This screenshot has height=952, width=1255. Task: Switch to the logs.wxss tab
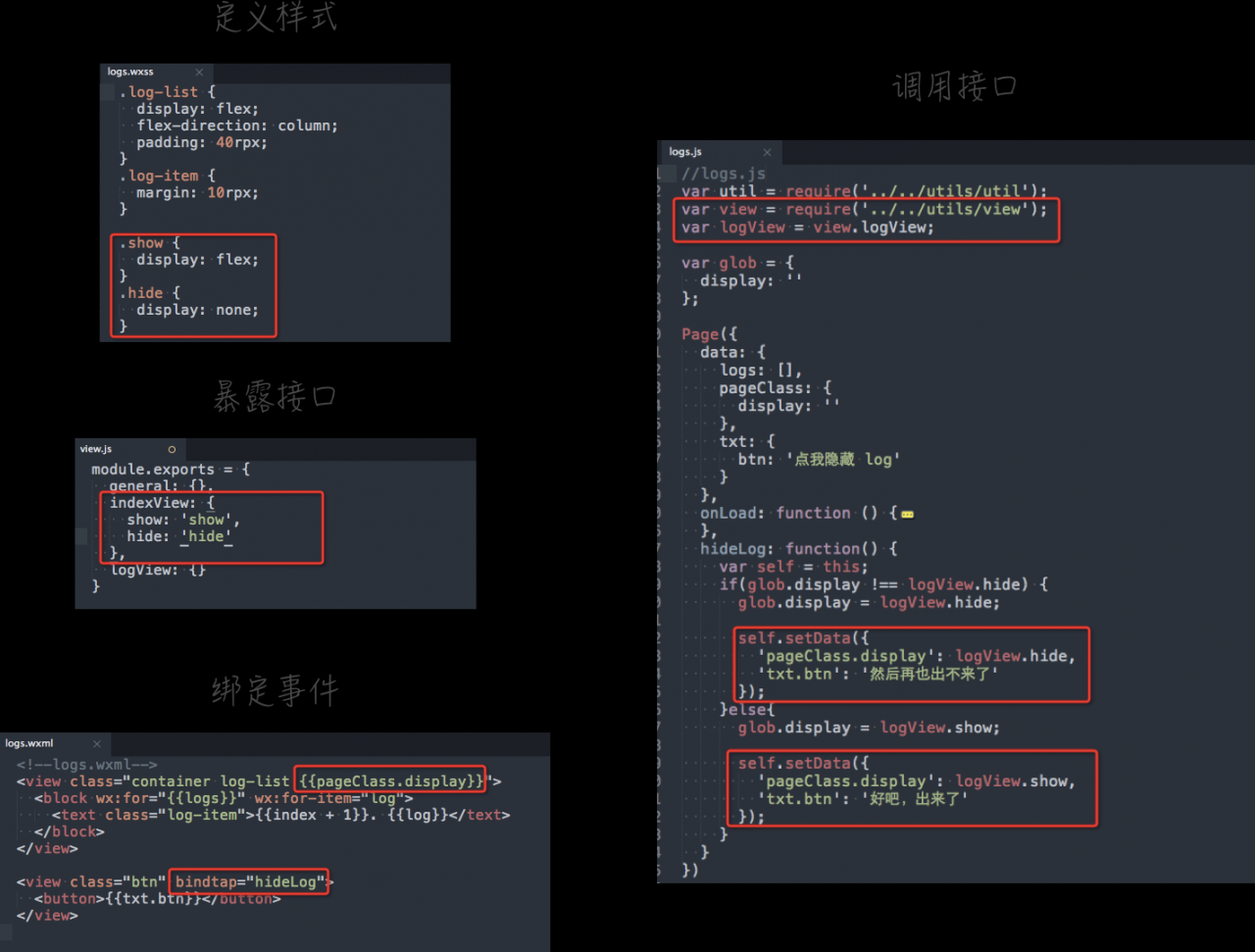[130, 72]
